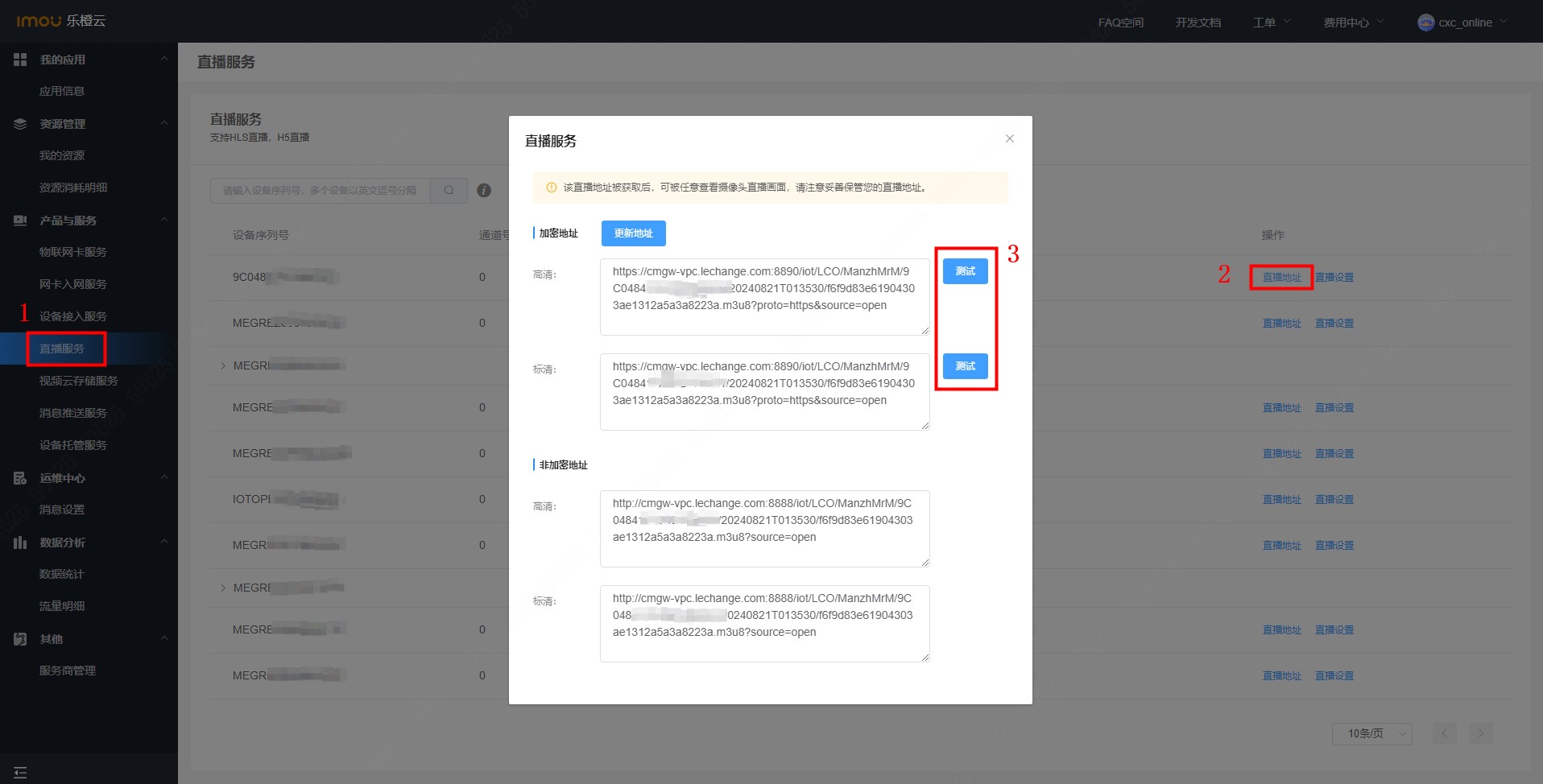
Task: Click the 资源管理 layers icon in sidebar
Action: (20, 124)
